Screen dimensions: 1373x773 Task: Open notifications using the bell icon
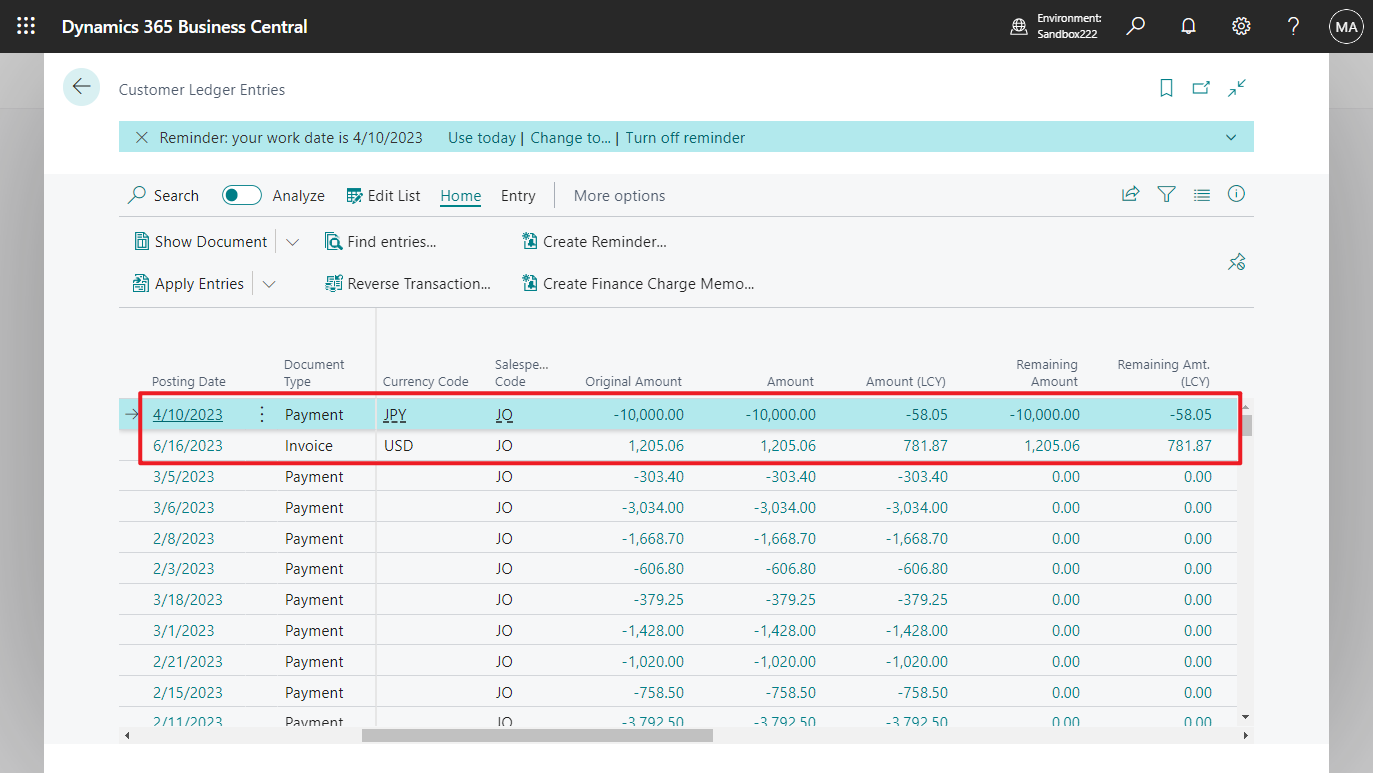coord(1188,26)
